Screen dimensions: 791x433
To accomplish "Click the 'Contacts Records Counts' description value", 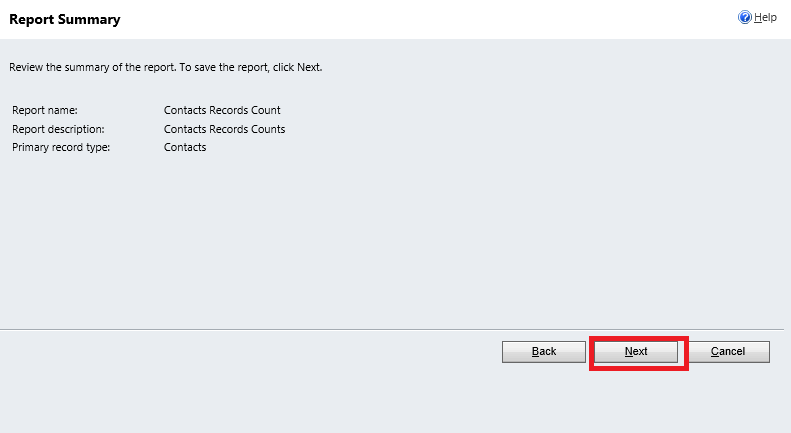I will tap(224, 129).
